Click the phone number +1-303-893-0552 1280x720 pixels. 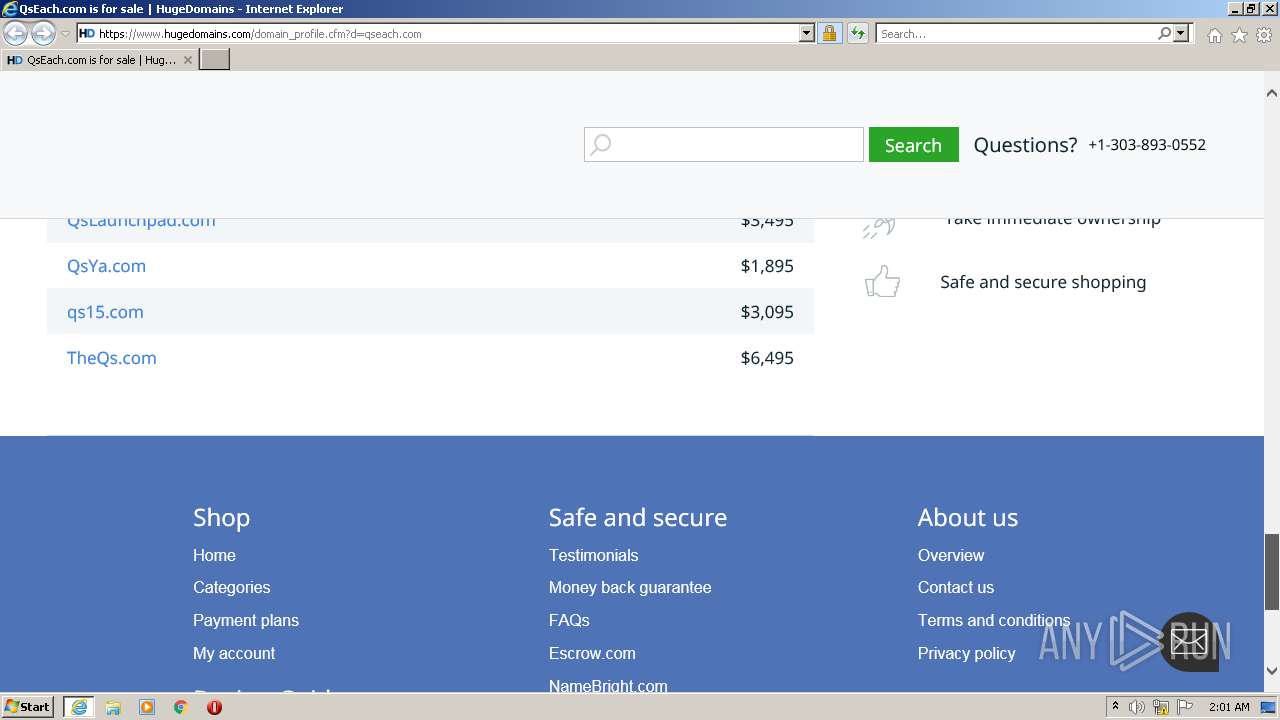click(x=1147, y=144)
